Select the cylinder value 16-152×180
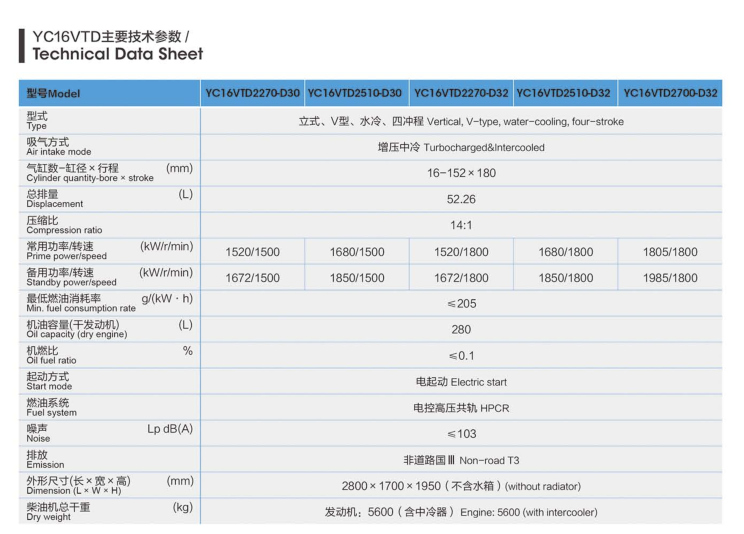 tap(461, 173)
